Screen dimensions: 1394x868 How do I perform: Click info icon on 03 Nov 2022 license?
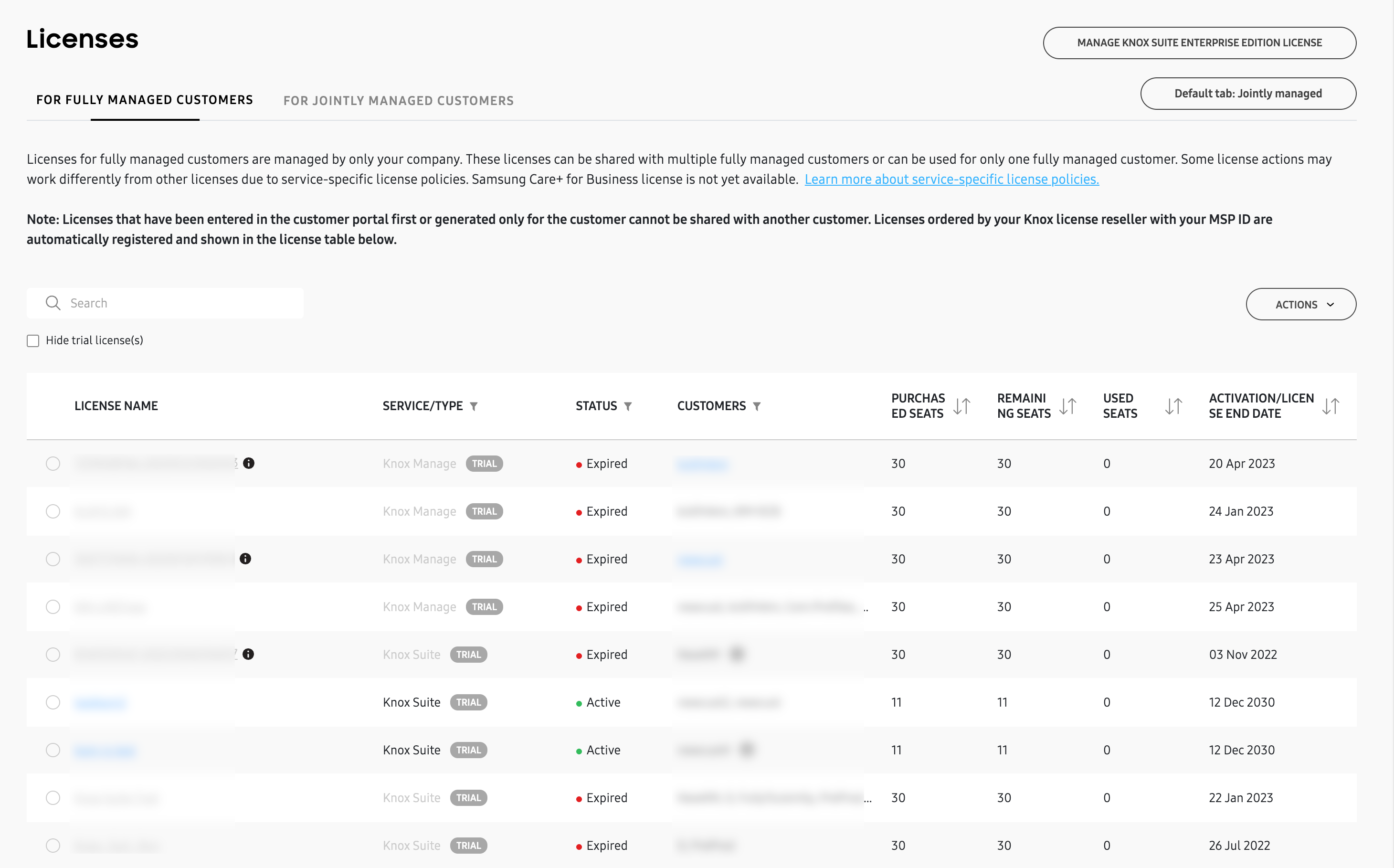[248, 655]
